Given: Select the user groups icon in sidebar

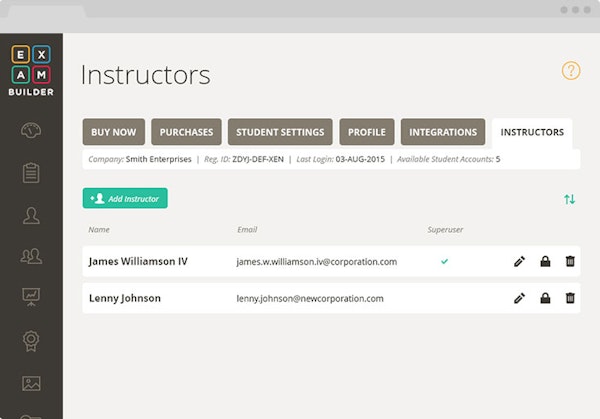Looking at the screenshot, I should [31, 256].
